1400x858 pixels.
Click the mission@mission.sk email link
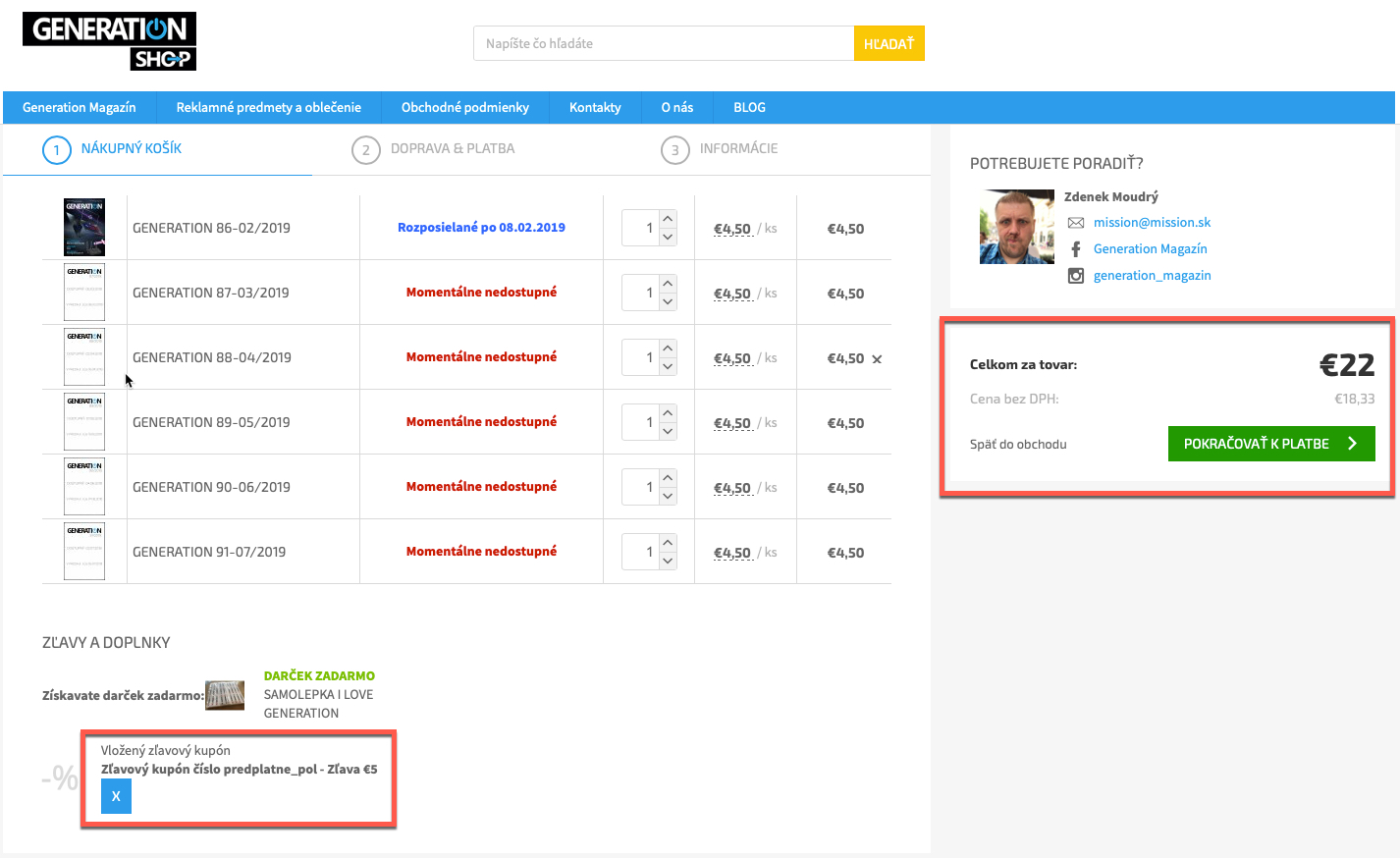[x=1153, y=223]
